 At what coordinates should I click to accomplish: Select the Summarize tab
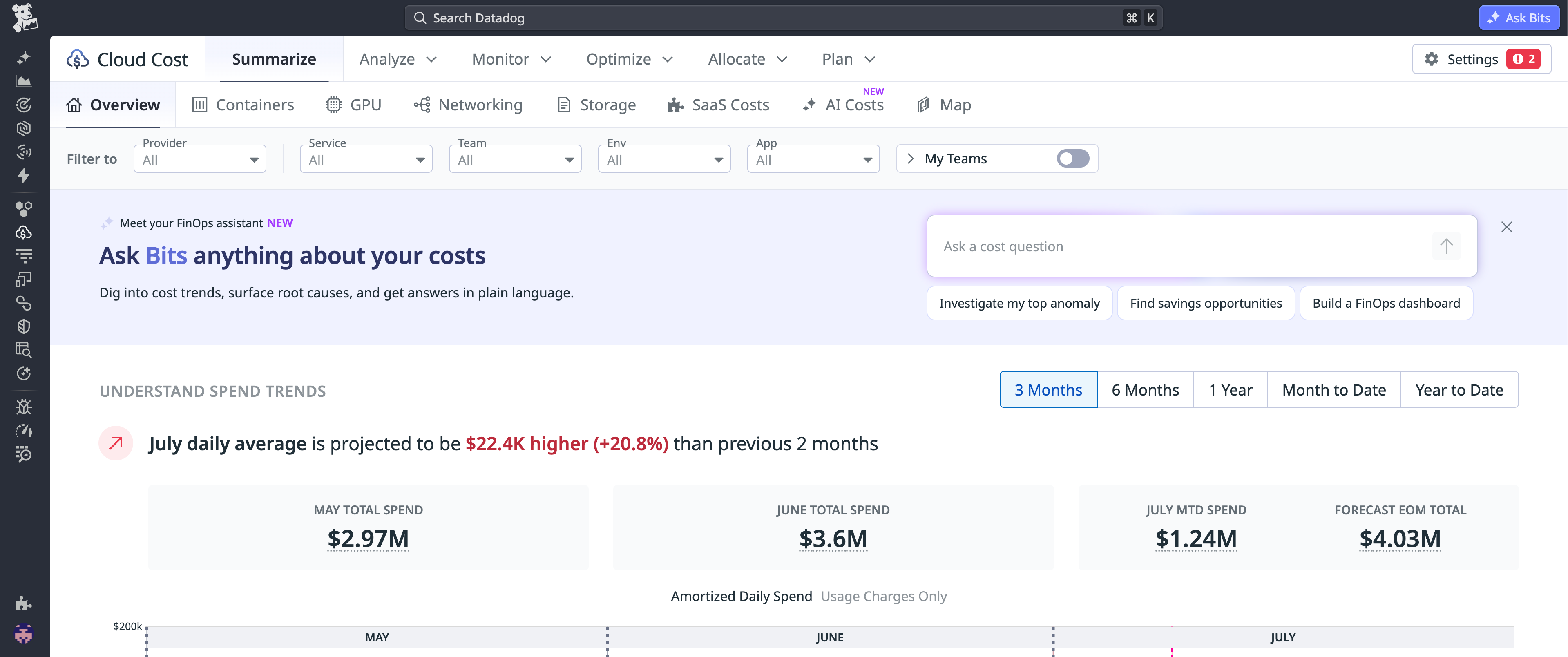coord(274,59)
